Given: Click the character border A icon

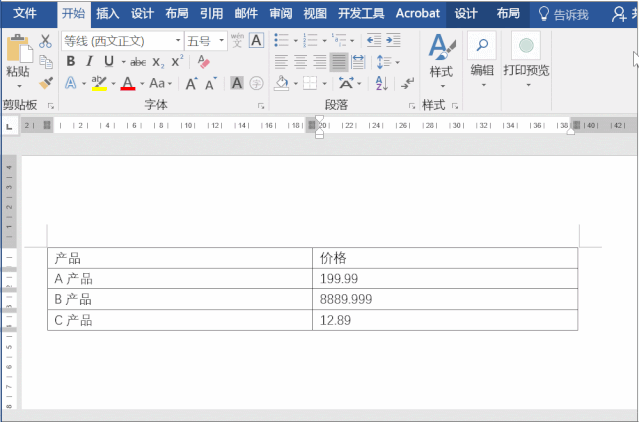Looking at the screenshot, I should (256, 40).
